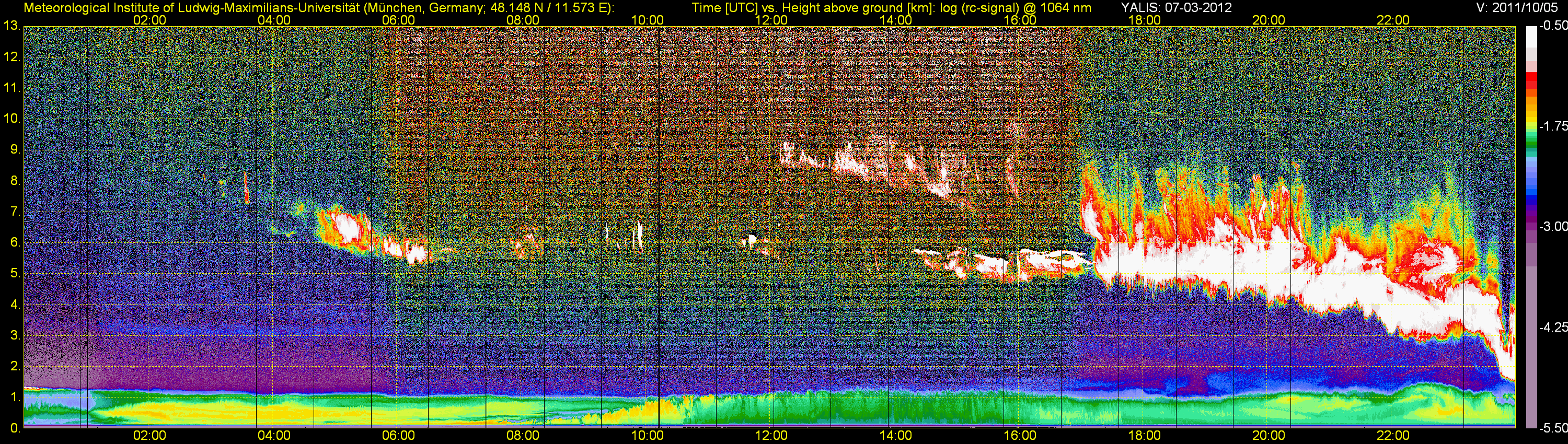The width and height of the screenshot is (1568, 444).
Task: Click the height axis label 4.
Action: click(x=15, y=304)
